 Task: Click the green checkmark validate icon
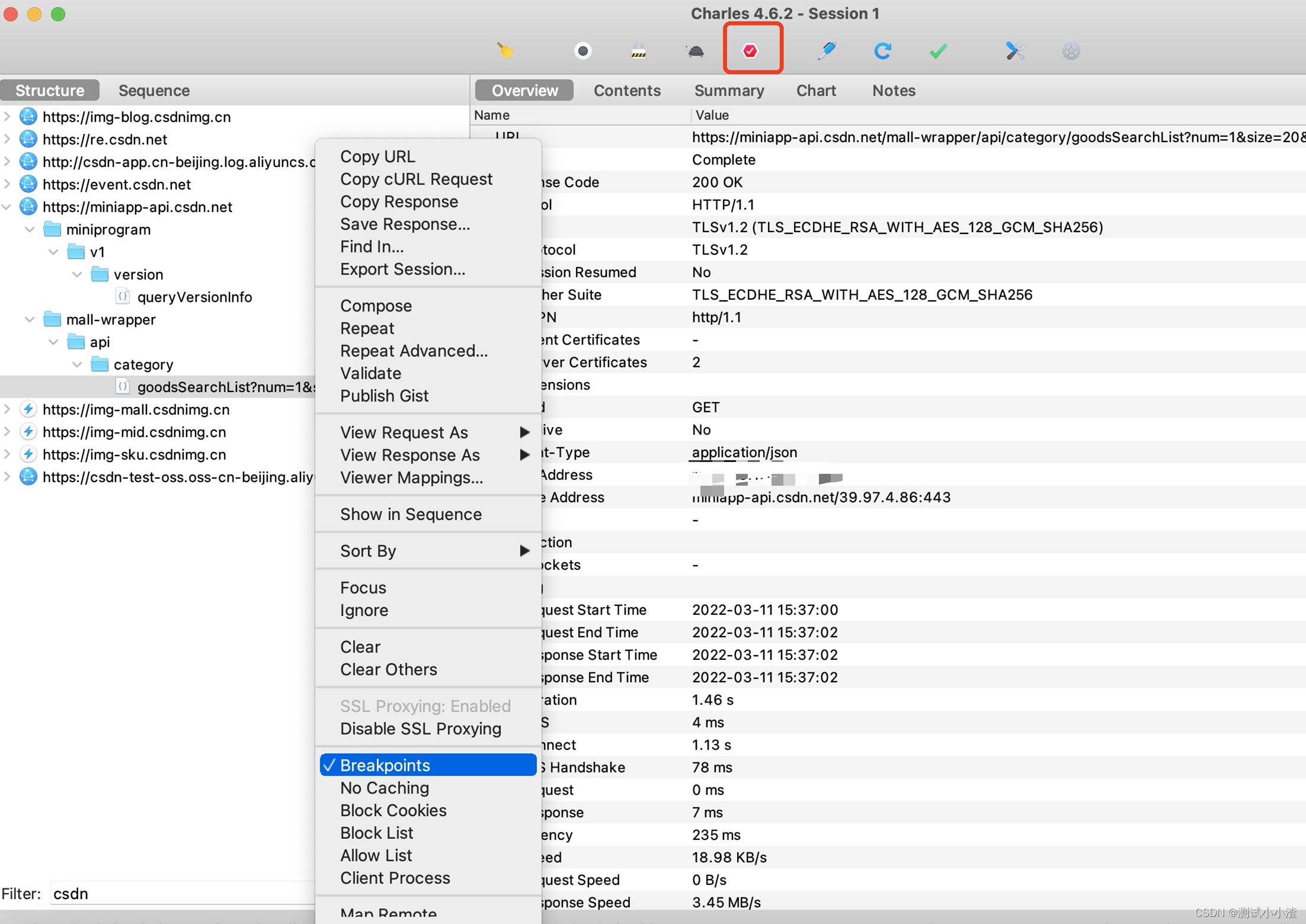coord(938,51)
